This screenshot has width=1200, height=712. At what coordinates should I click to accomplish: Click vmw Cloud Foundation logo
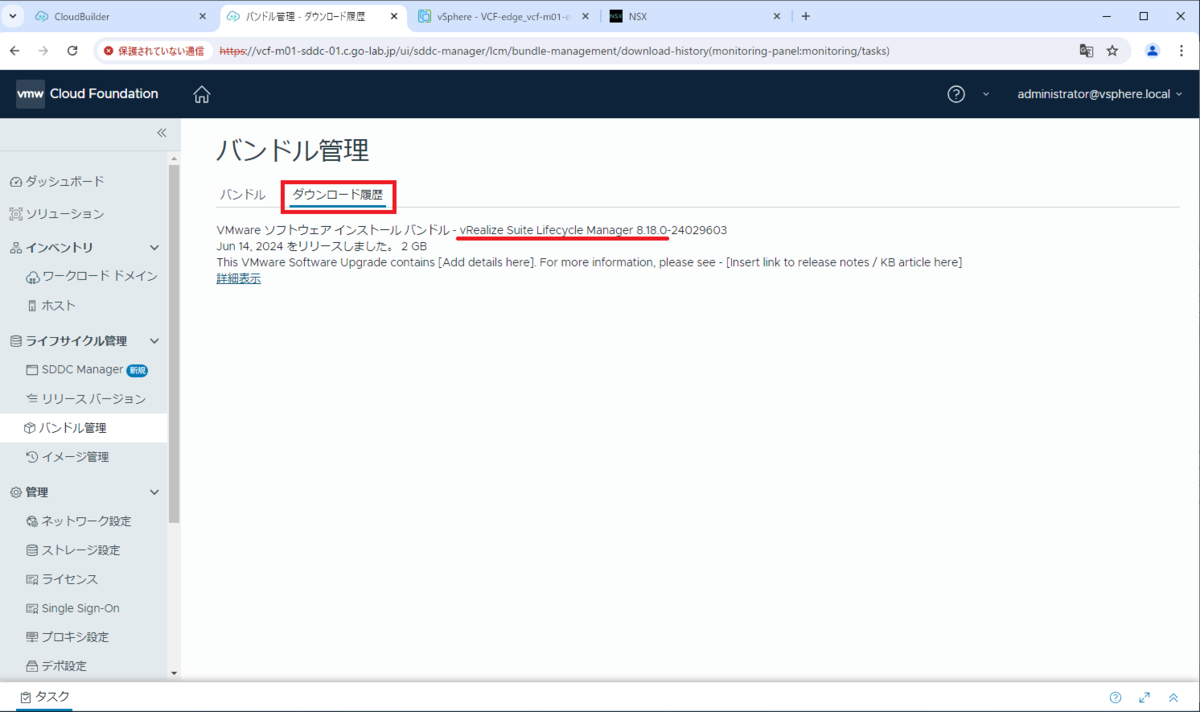87,94
